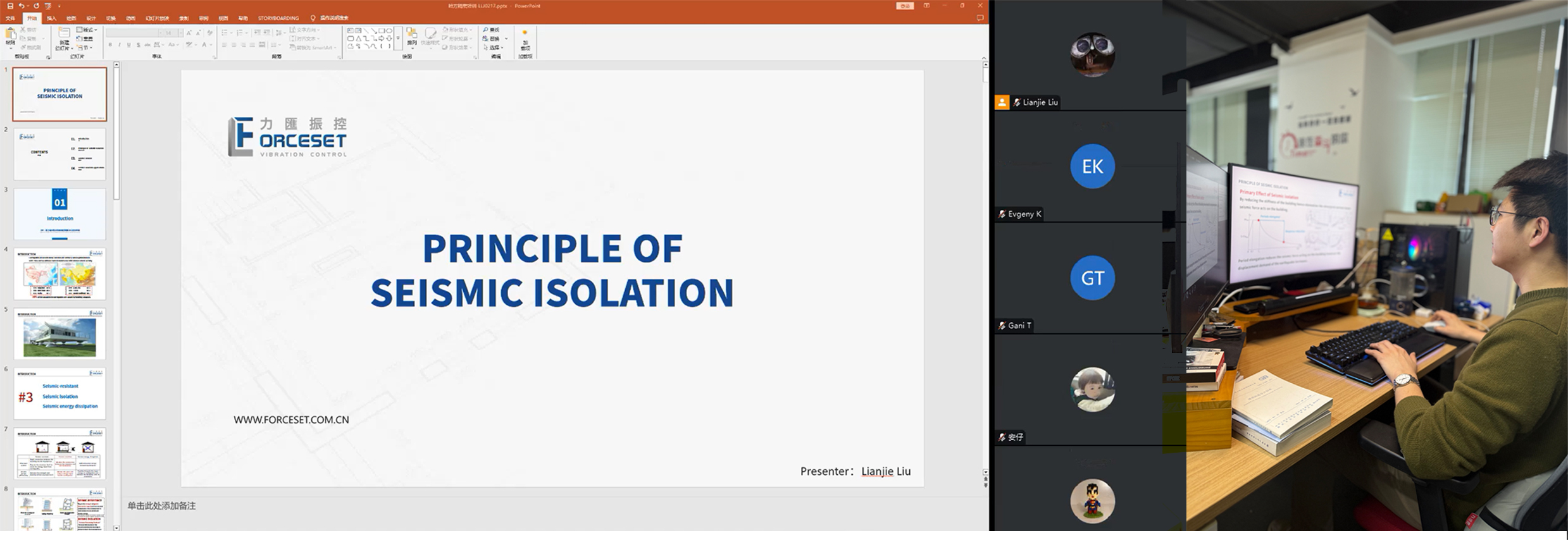Click the Find magnifier icon
The width and height of the screenshot is (1568, 540).
pos(486,30)
